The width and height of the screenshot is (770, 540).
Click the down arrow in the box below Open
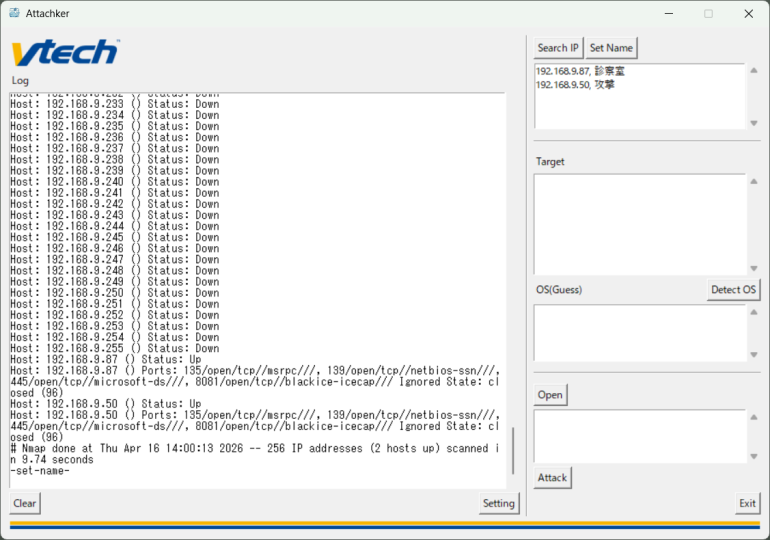(x=753, y=456)
